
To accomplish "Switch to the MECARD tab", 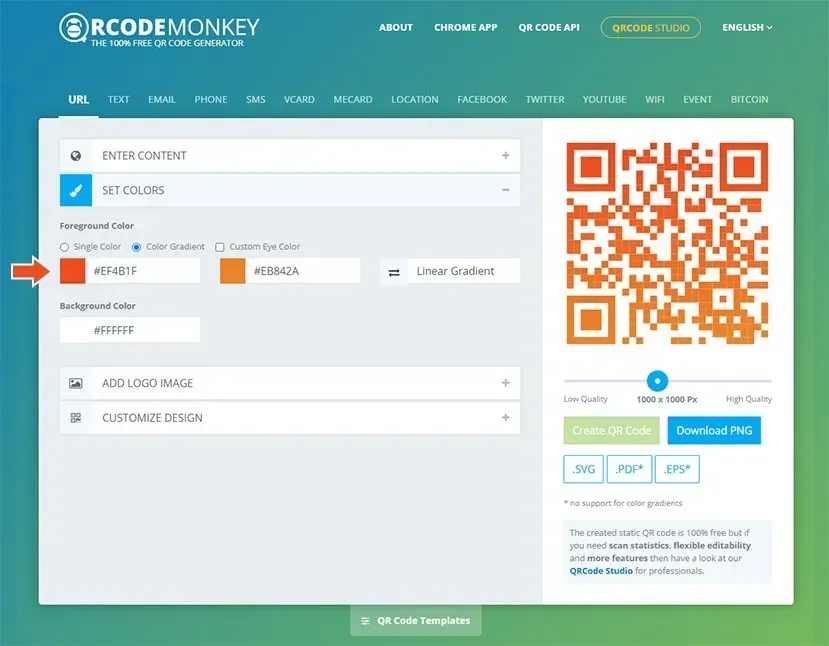I will click(353, 99).
